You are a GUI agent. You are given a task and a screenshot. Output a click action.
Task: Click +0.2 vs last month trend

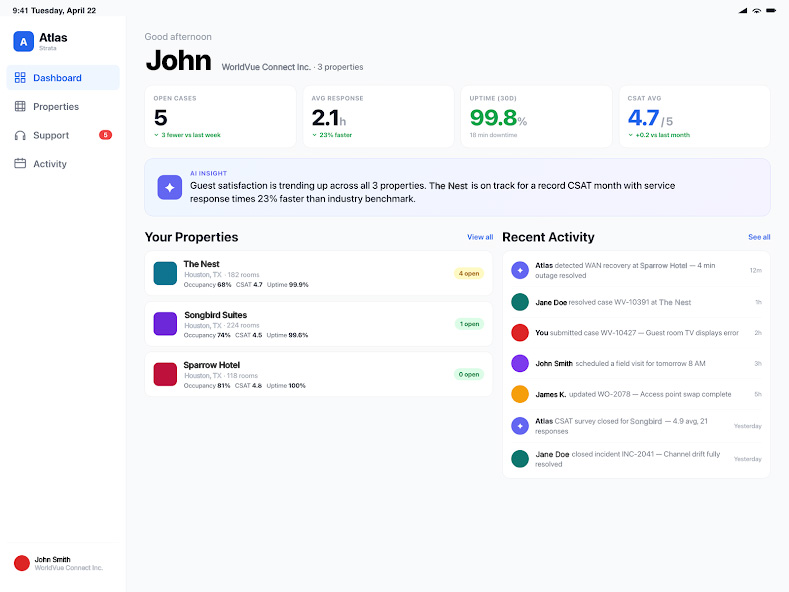point(659,135)
